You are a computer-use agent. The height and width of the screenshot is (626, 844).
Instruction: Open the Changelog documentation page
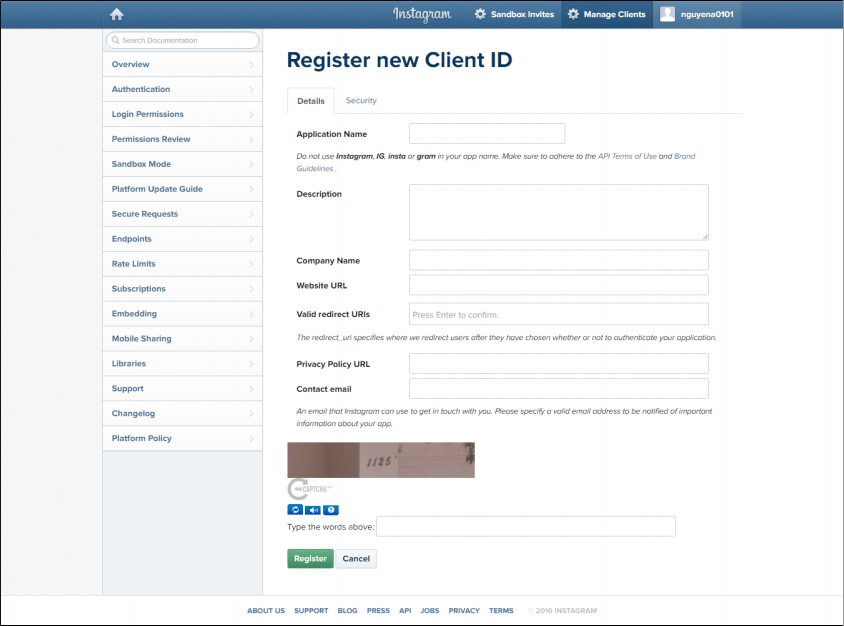[182, 413]
